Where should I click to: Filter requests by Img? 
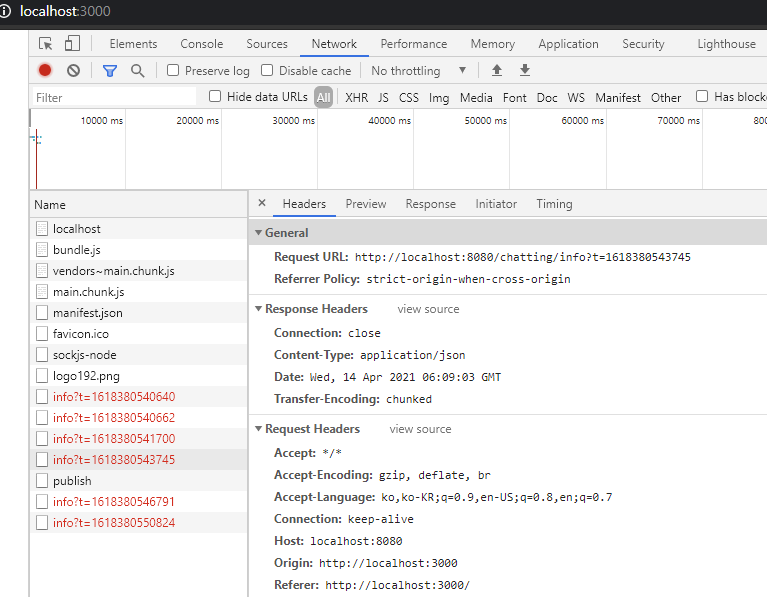pyautogui.click(x=439, y=98)
